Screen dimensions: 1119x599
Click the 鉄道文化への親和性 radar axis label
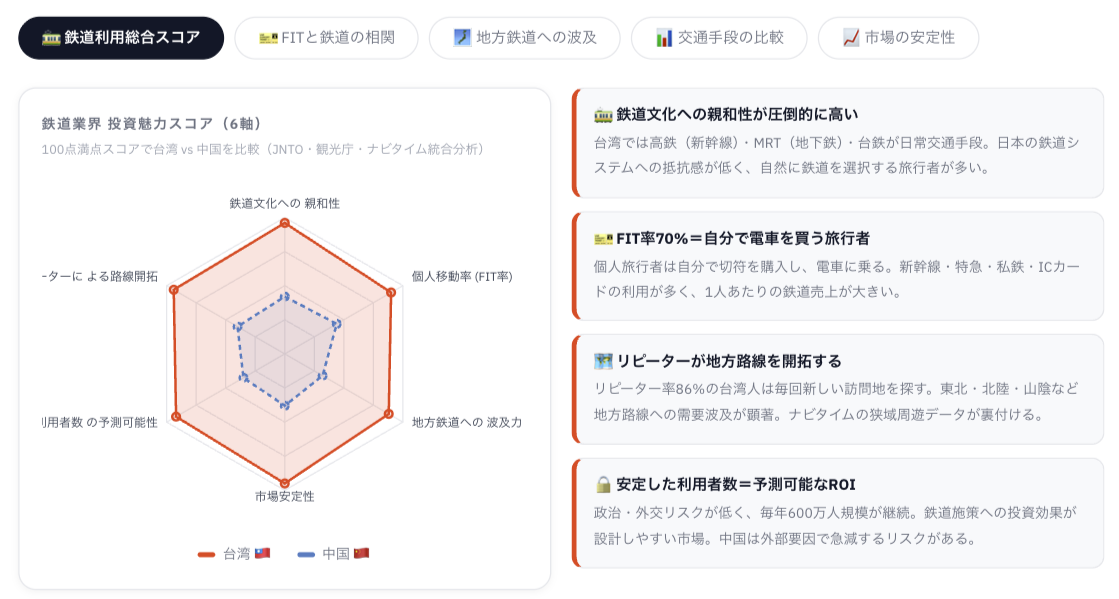(x=284, y=203)
